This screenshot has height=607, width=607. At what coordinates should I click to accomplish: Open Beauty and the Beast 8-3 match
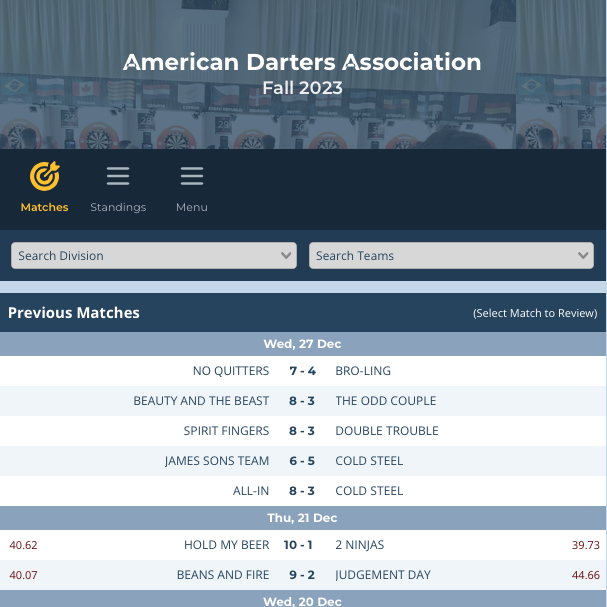click(302, 401)
